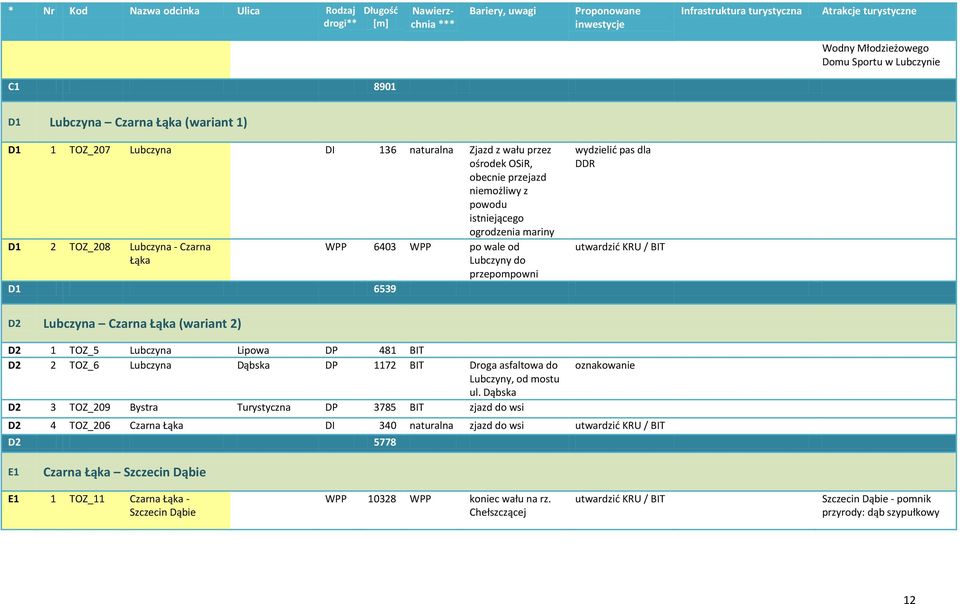This screenshot has height=604, width=960.
Task: Click 'naturalna' in the TOZ_207 row
Action: coord(431,150)
